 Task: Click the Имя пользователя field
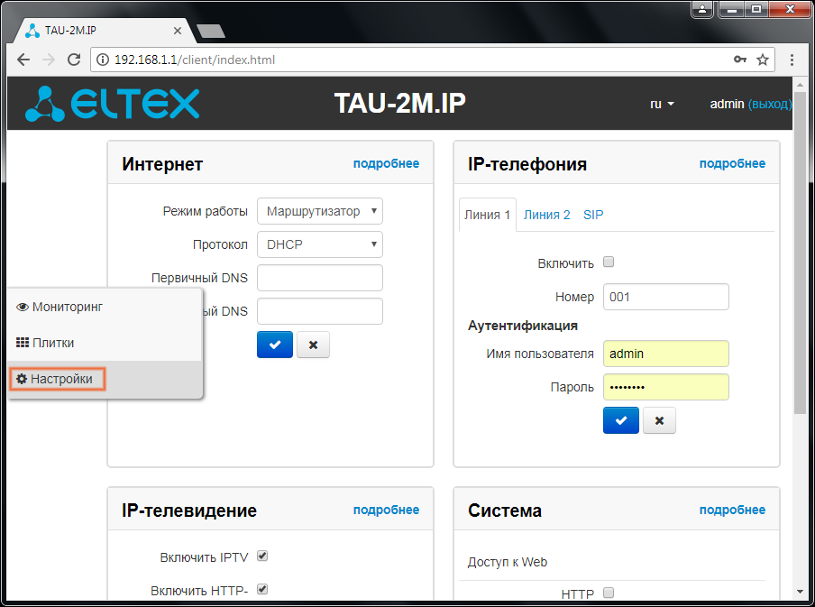[x=666, y=354]
